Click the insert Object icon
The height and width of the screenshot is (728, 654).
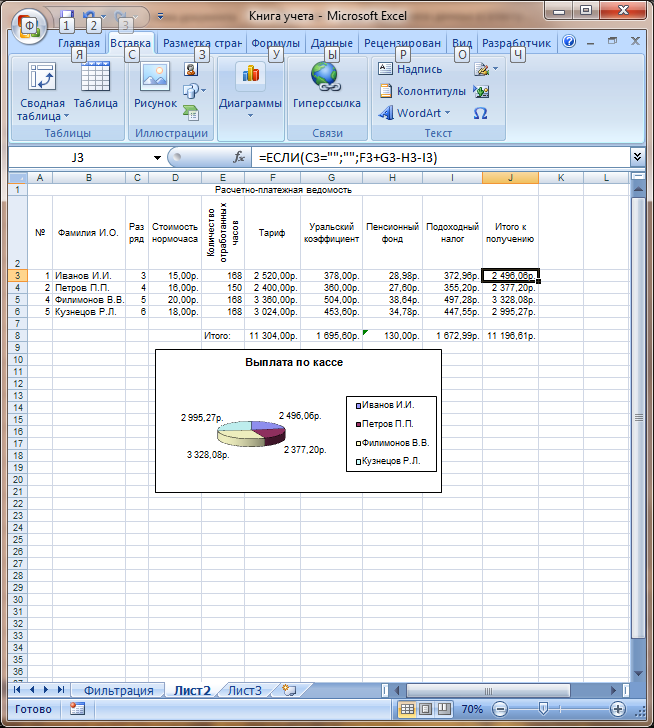click(481, 91)
